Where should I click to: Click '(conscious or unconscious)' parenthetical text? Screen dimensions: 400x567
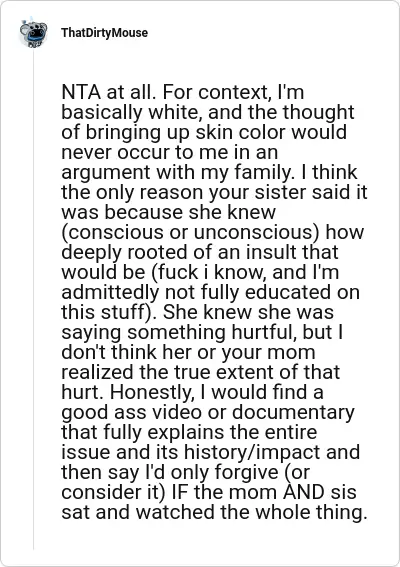click(x=190, y=232)
